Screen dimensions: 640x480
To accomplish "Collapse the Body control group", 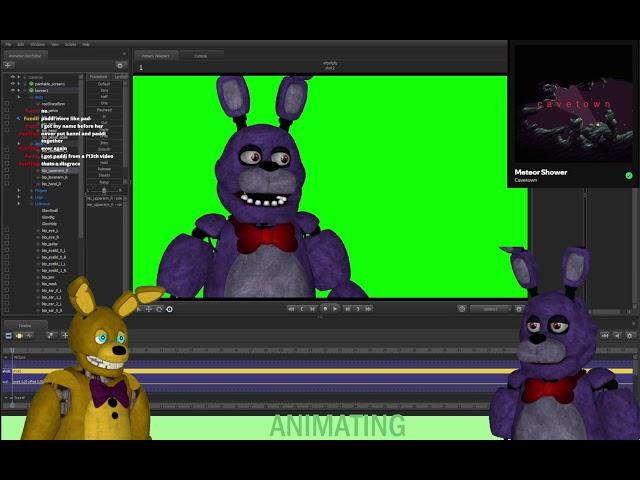I will [x=19, y=97].
